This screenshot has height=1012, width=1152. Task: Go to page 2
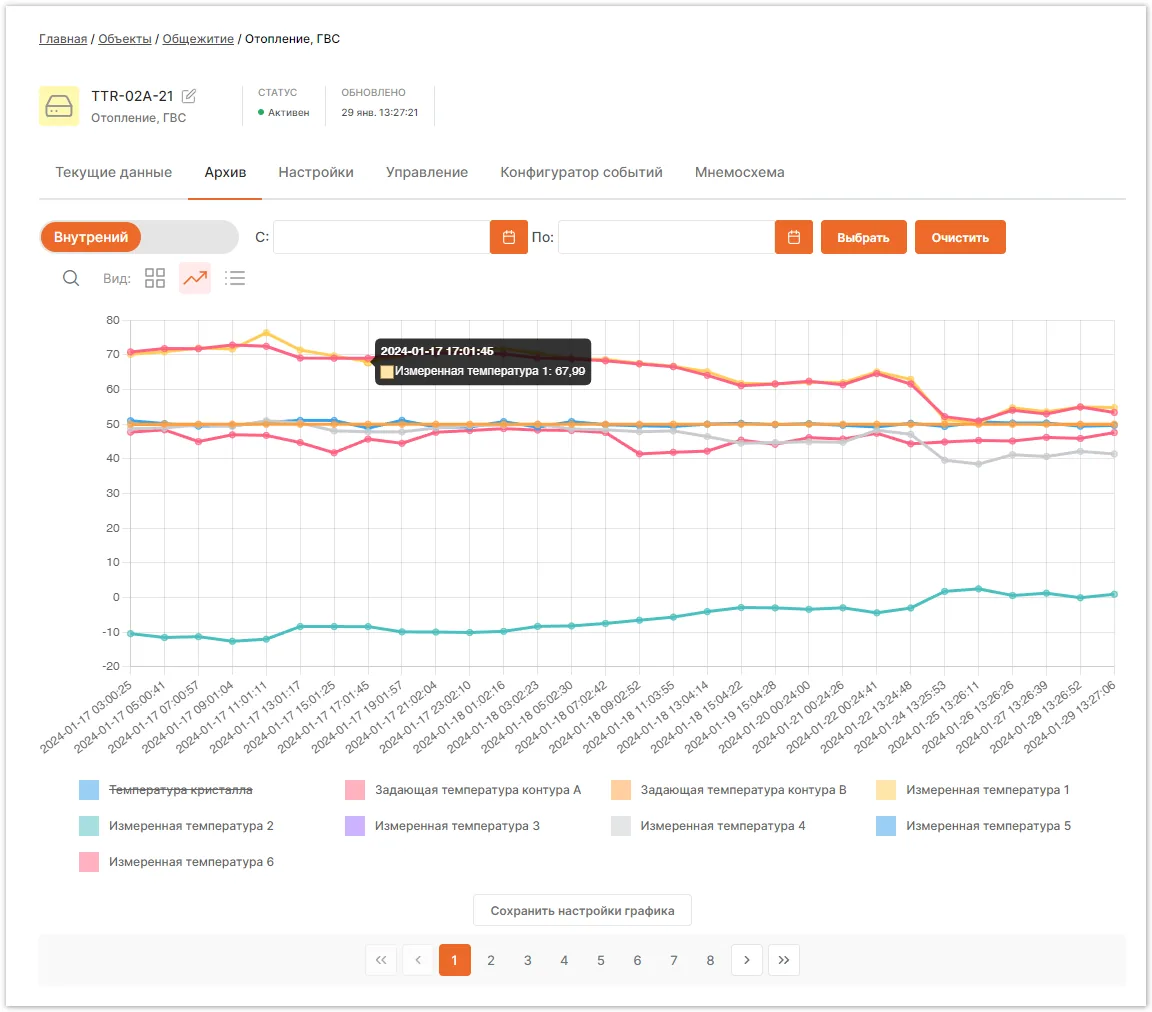point(491,960)
